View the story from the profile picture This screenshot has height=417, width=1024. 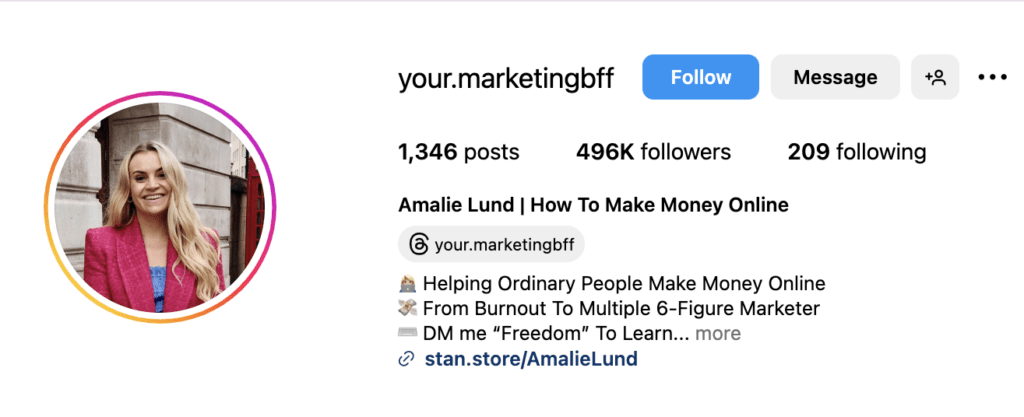pyautogui.click(x=161, y=207)
